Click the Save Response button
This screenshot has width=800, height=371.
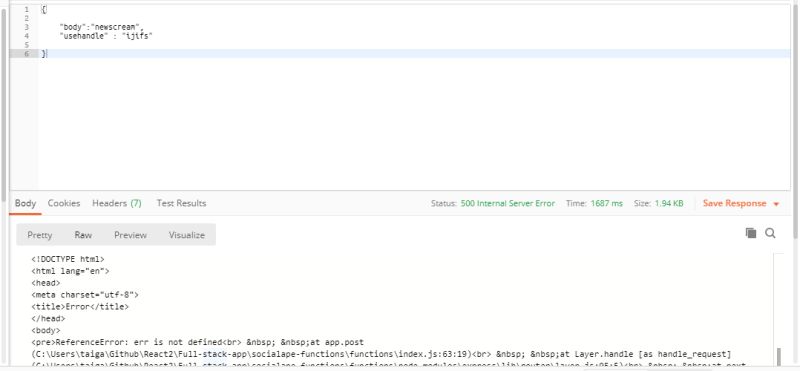point(735,203)
